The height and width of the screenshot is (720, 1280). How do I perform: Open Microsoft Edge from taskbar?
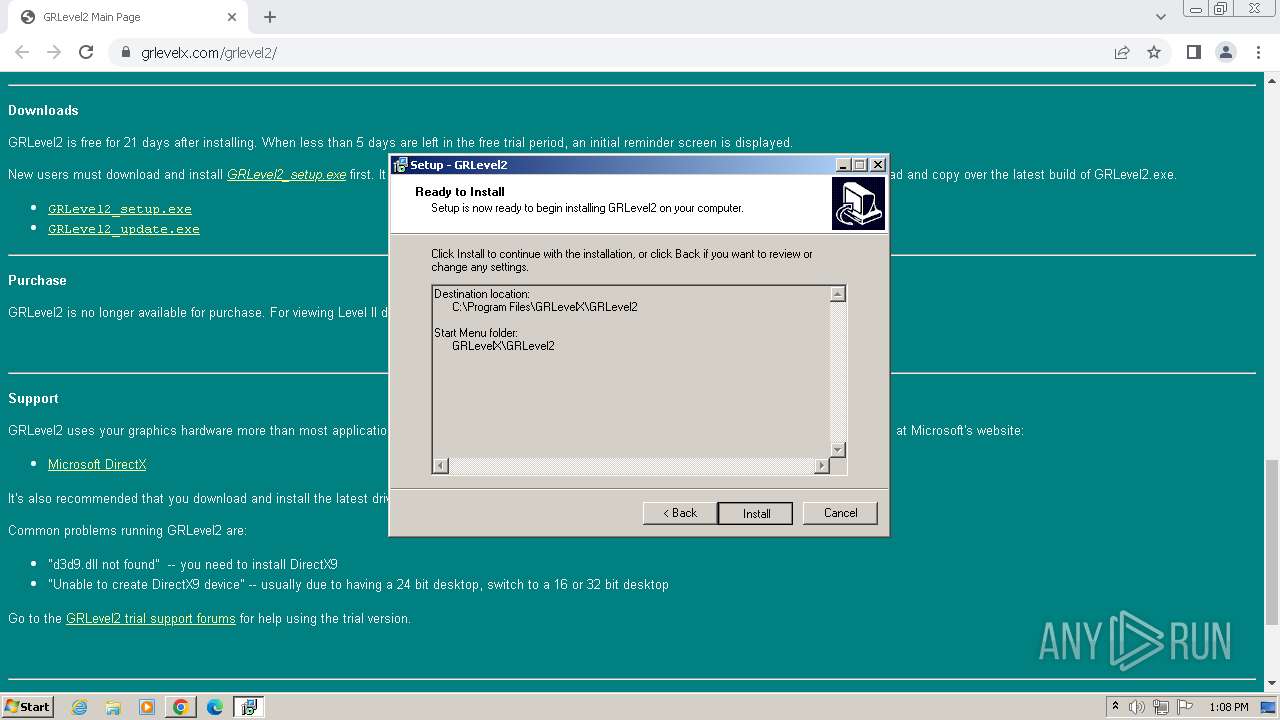pos(215,707)
